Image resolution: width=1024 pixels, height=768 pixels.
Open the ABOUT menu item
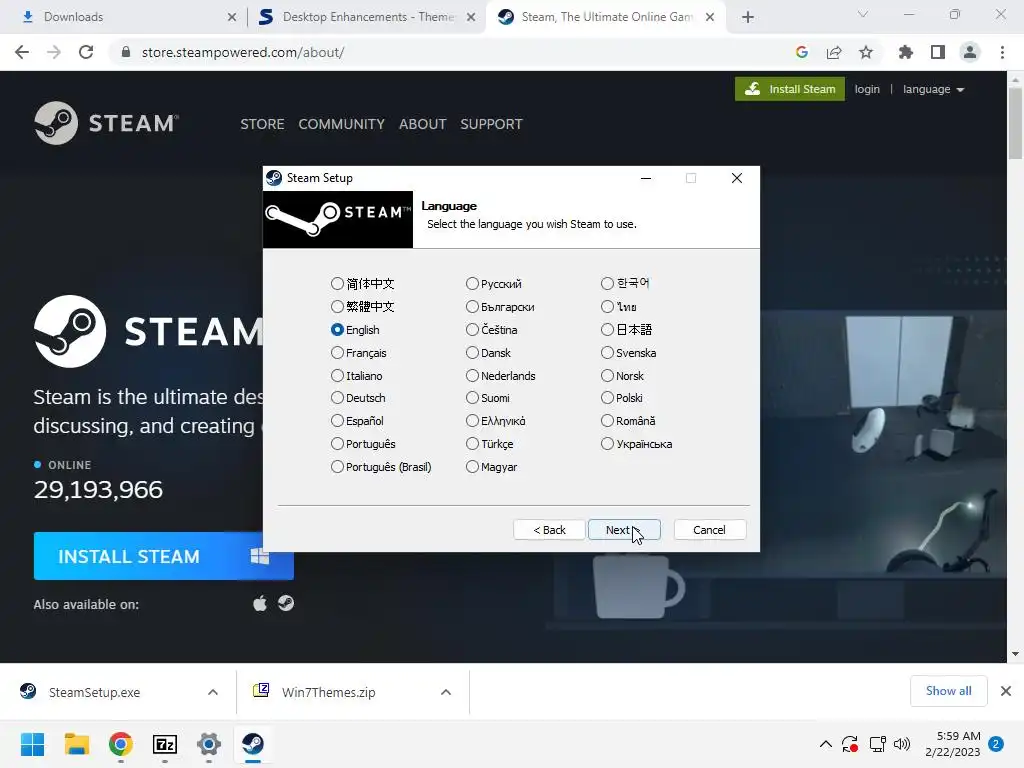(x=423, y=124)
